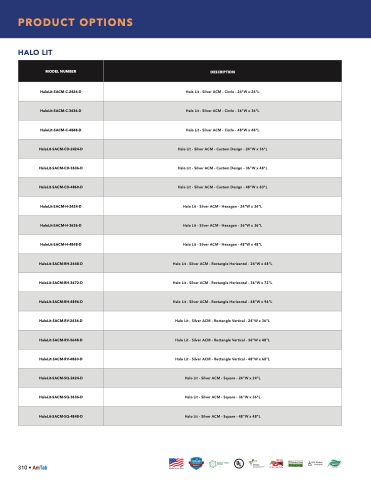This screenshot has width=371, height=480.
Task: Click the AmTab logo in the footer
Action: pyautogui.click(x=40, y=468)
